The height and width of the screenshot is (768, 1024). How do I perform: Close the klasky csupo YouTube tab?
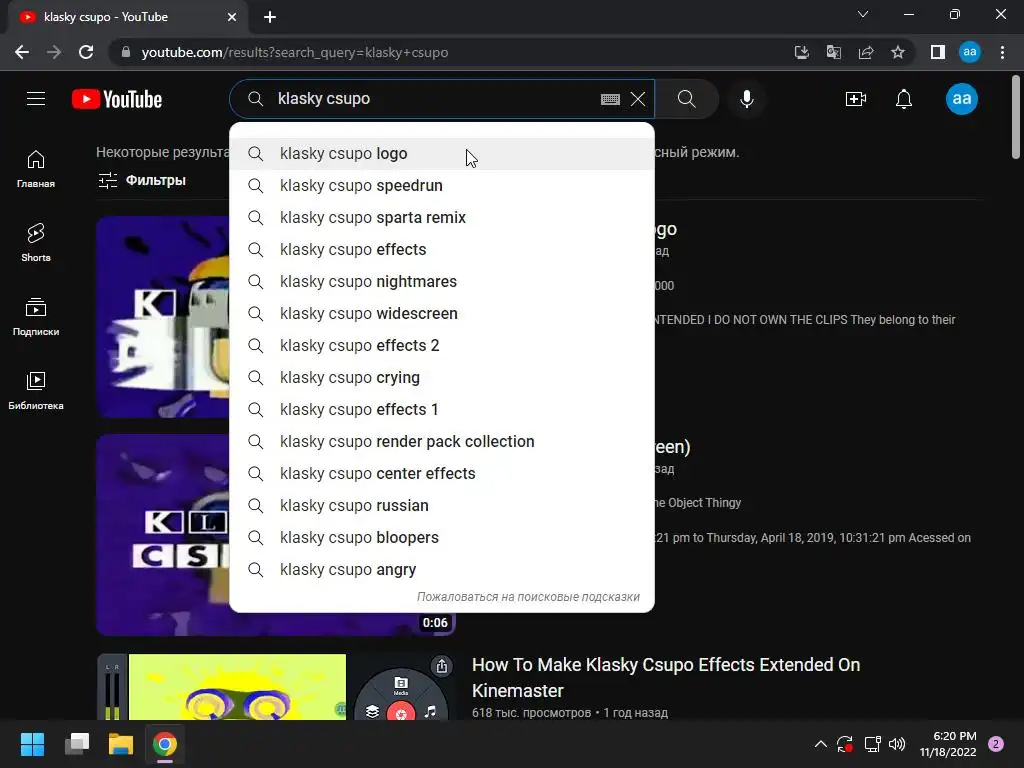[x=232, y=17]
